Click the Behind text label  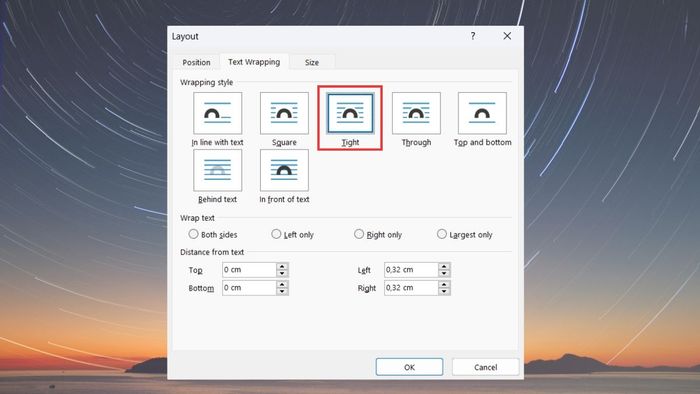click(x=217, y=199)
